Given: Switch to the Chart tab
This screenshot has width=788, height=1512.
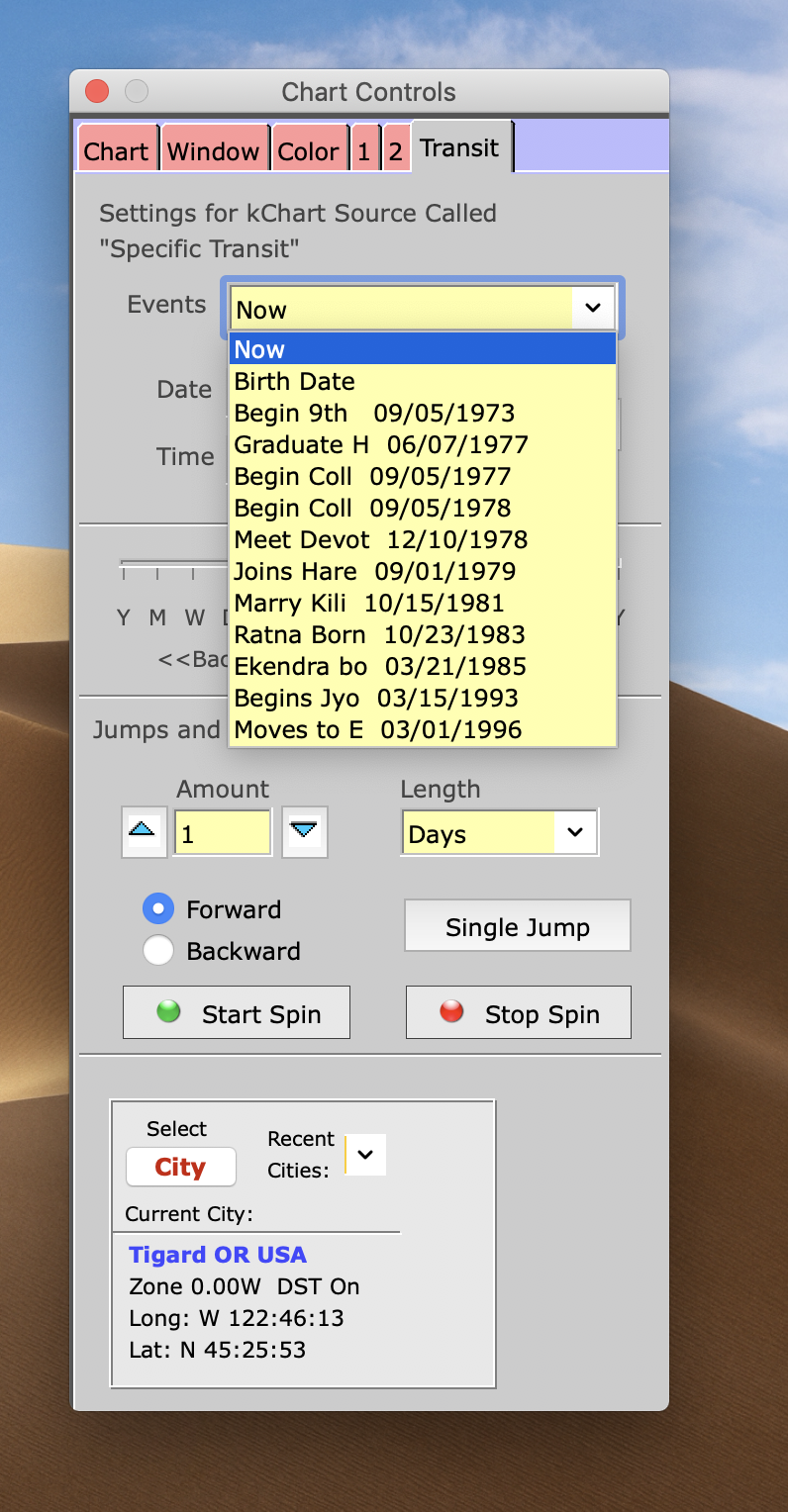Looking at the screenshot, I should pos(117,151).
